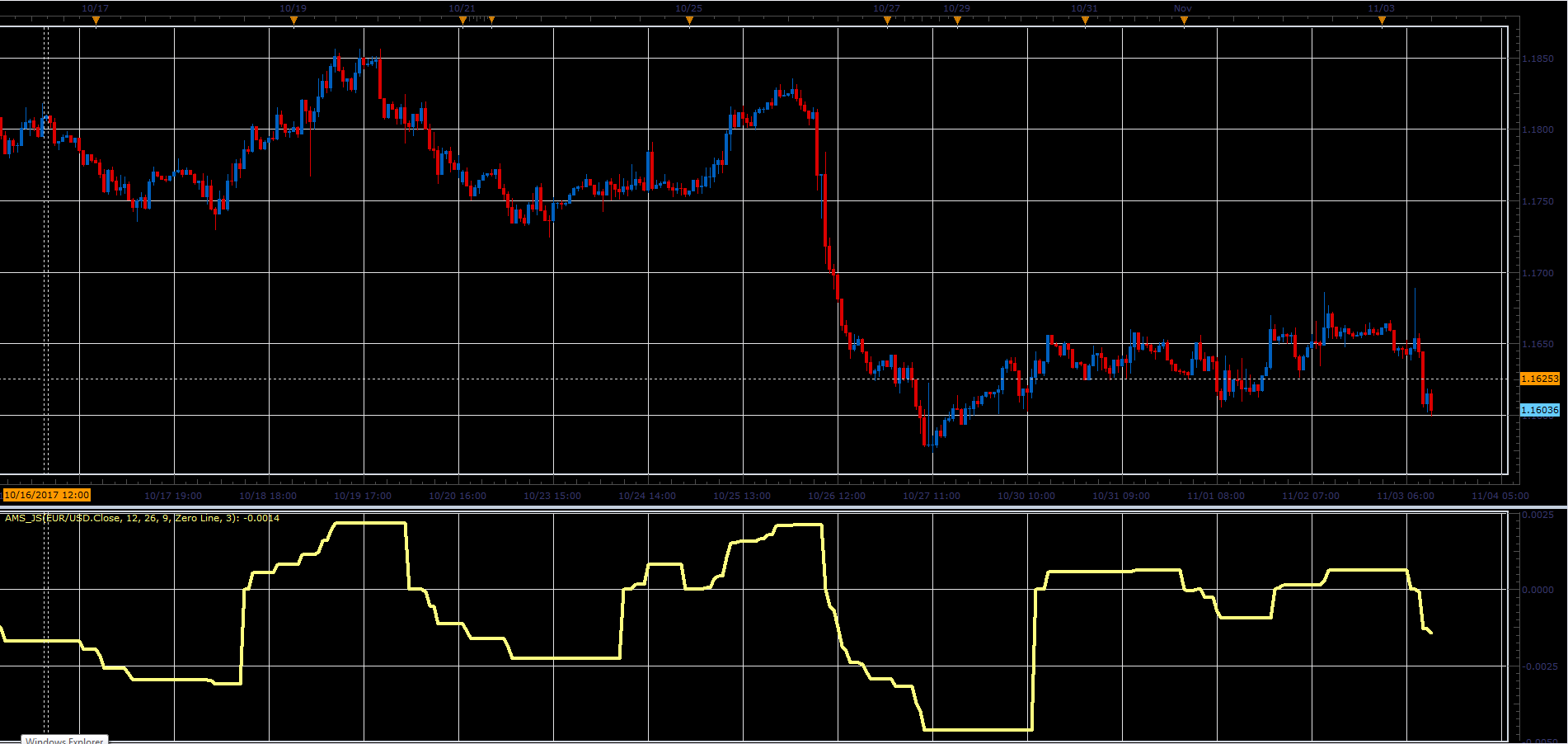The width and height of the screenshot is (1568, 744).
Task: Click the 10/24 14:00 time axis label
Action: 647,496
